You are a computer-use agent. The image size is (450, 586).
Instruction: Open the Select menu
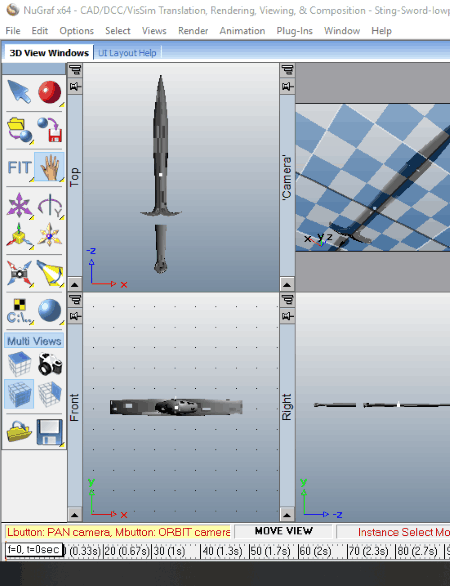coord(118,31)
